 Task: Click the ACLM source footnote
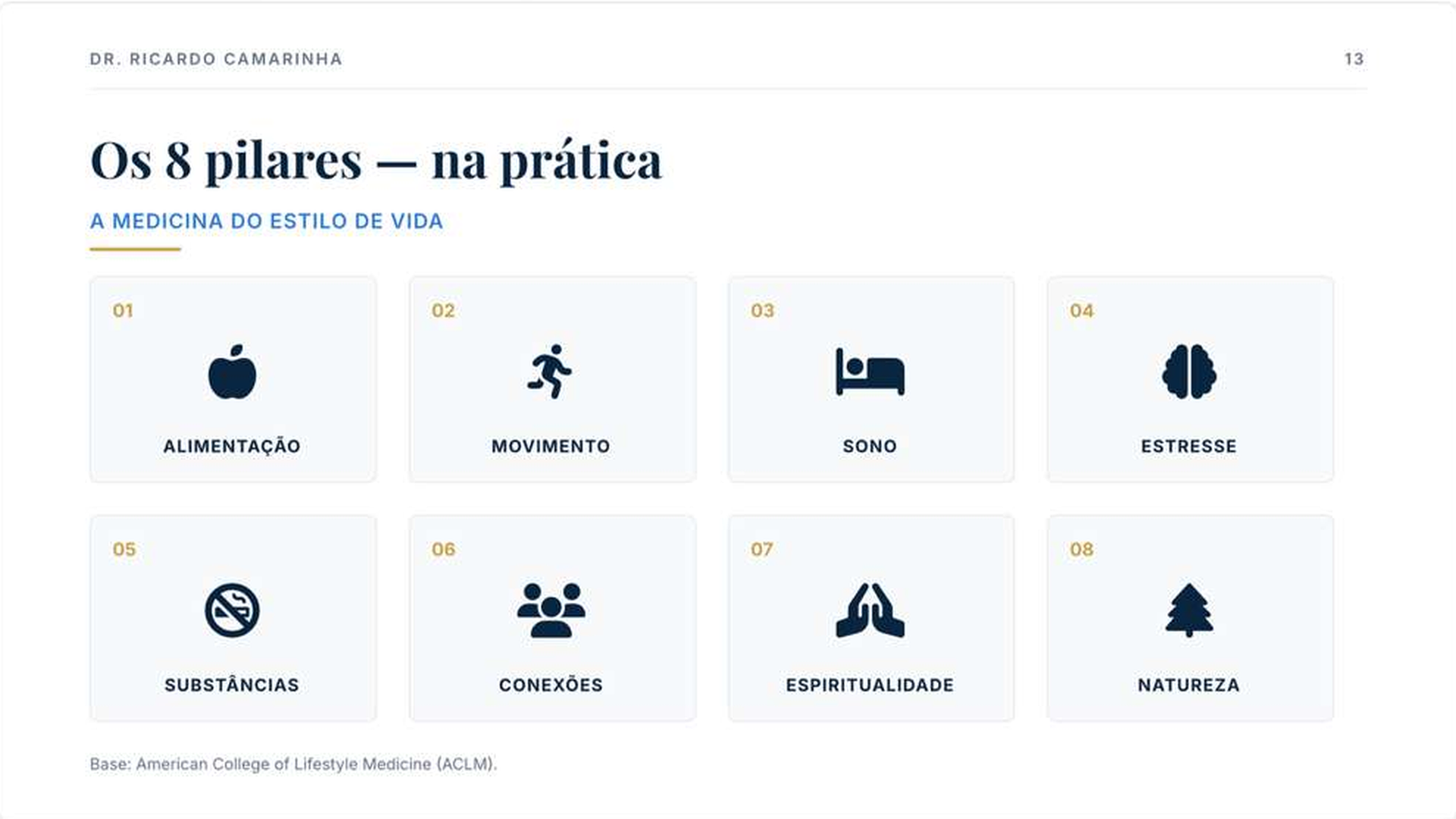coord(293,764)
